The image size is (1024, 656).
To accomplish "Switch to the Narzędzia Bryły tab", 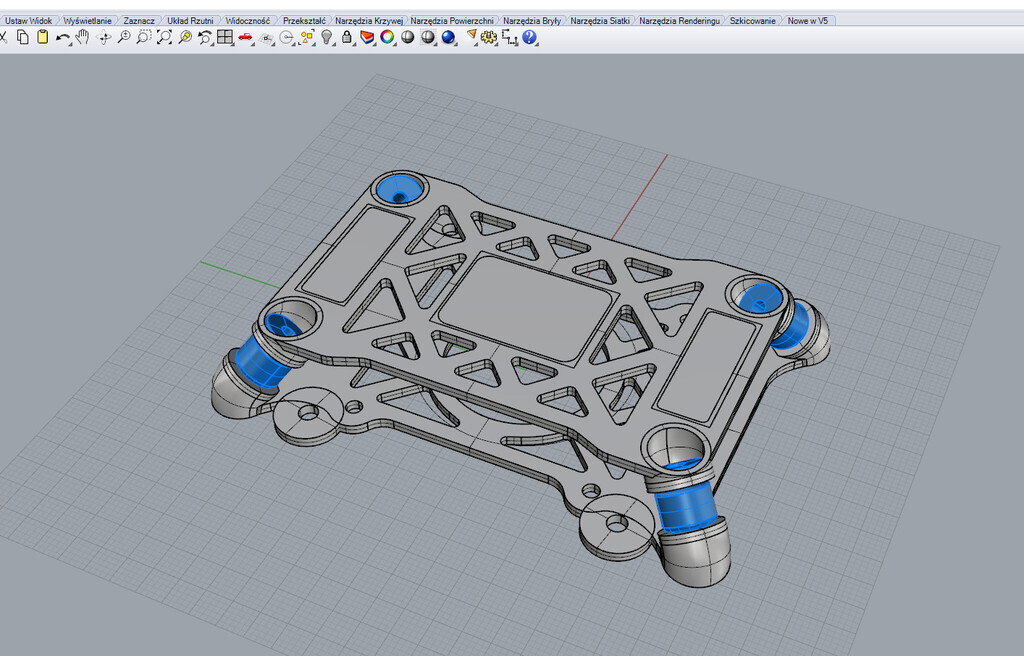I will pos(531,20).
